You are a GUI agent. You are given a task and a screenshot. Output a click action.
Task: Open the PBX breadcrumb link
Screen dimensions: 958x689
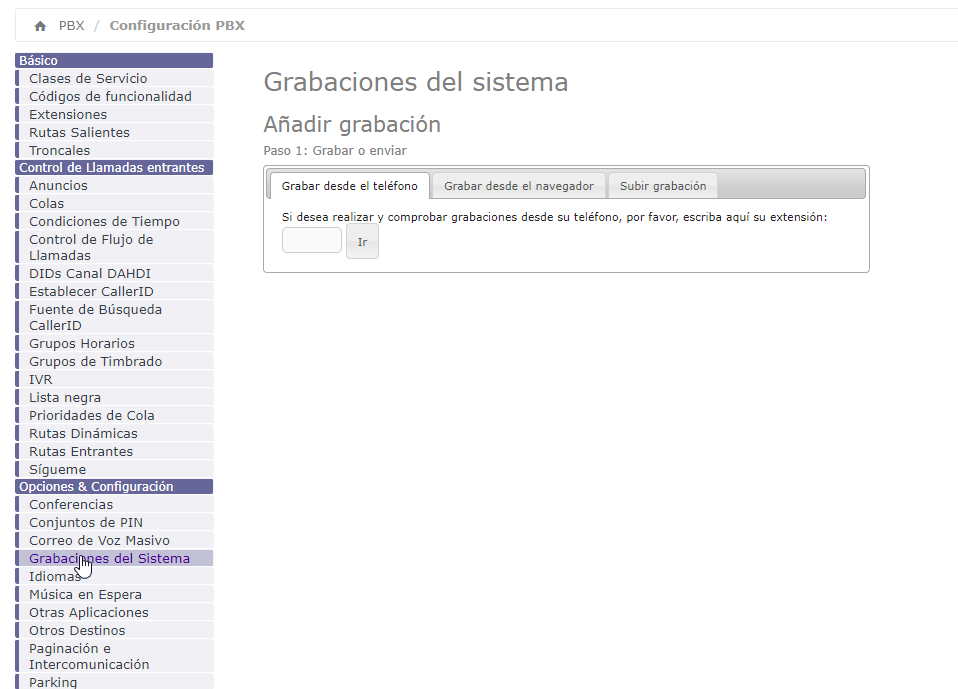coord(71,26)
